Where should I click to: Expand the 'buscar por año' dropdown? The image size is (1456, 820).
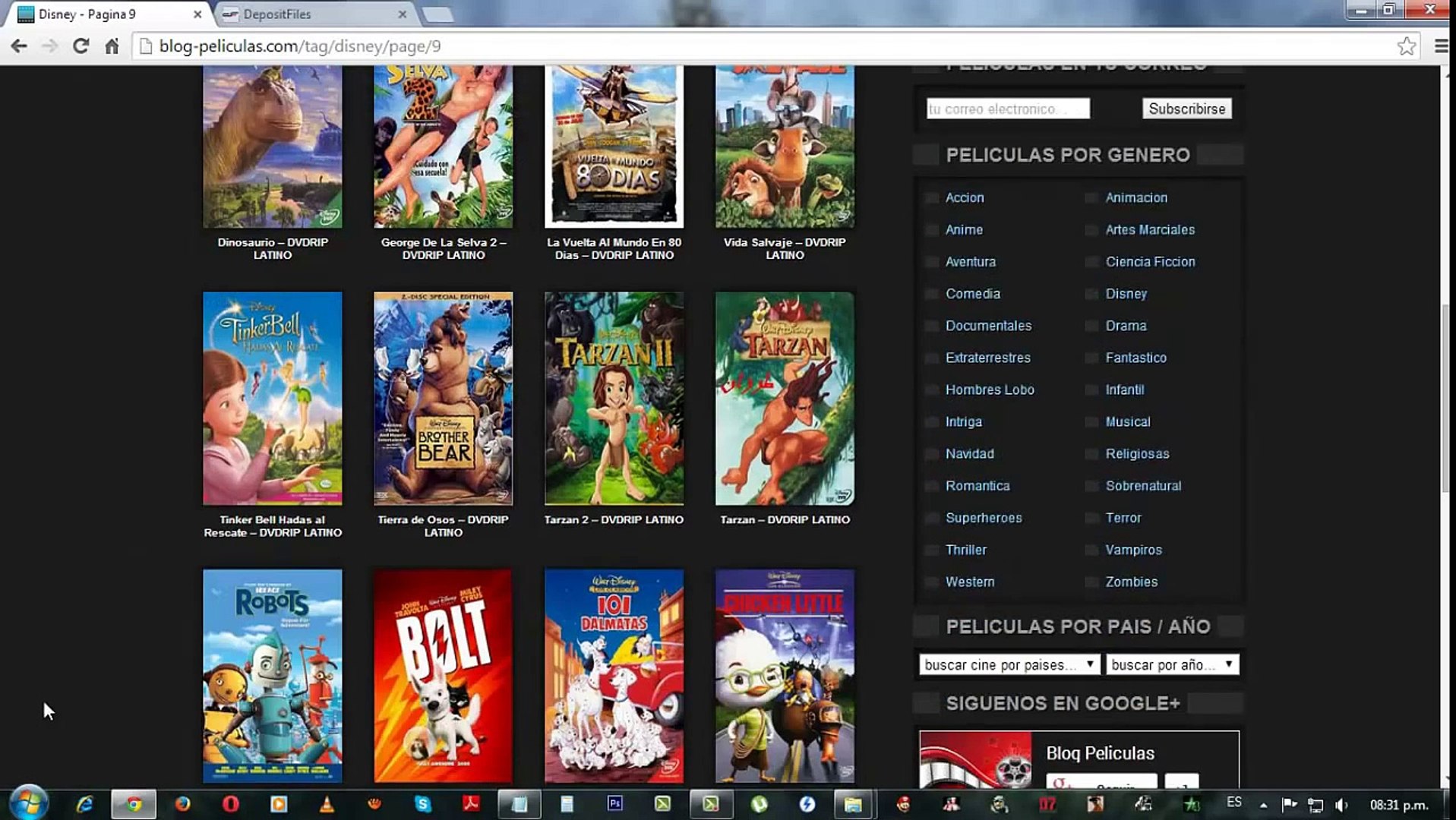[1173, 664]
